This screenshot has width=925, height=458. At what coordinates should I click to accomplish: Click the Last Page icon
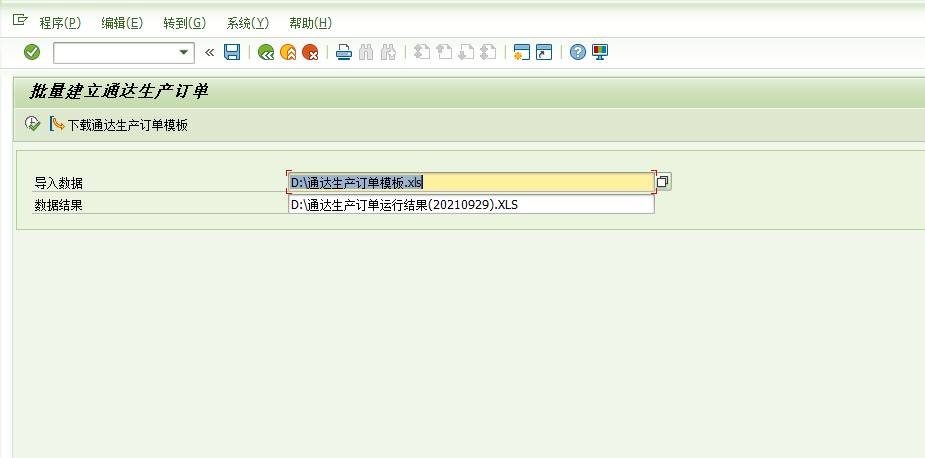pyautogui.click(x=488, y=53)
